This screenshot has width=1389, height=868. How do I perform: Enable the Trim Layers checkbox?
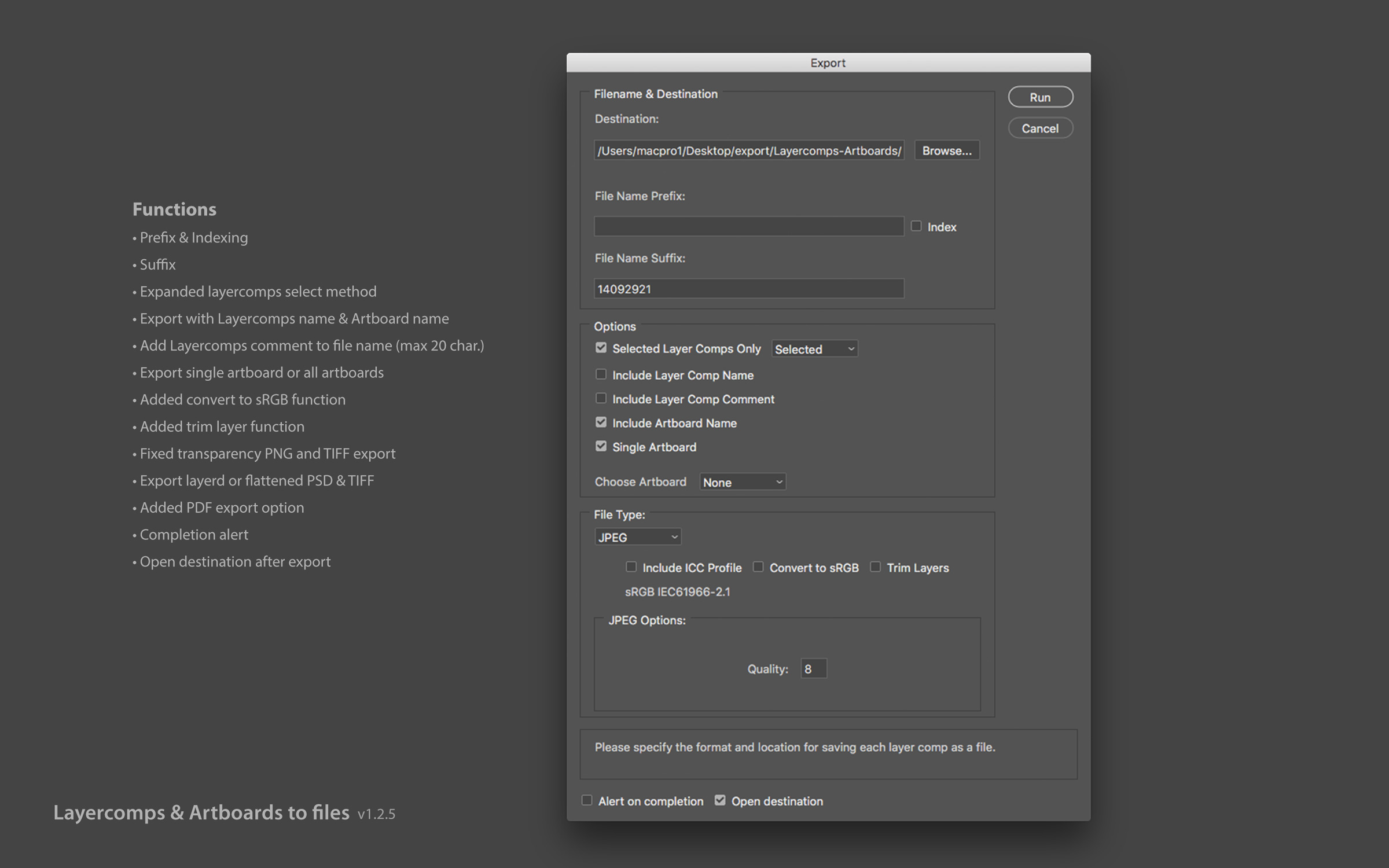875,567
